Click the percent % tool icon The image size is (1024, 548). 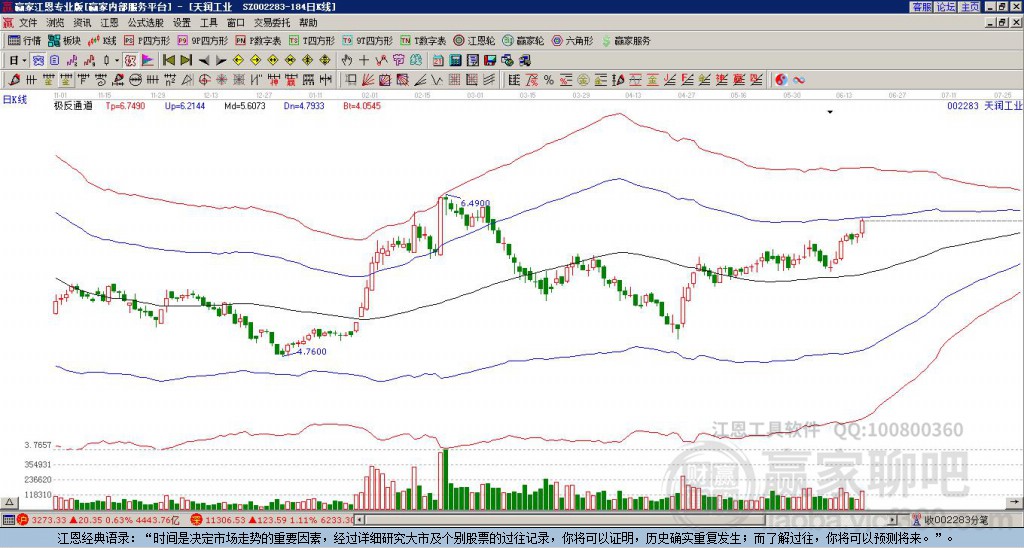(549, 80)
